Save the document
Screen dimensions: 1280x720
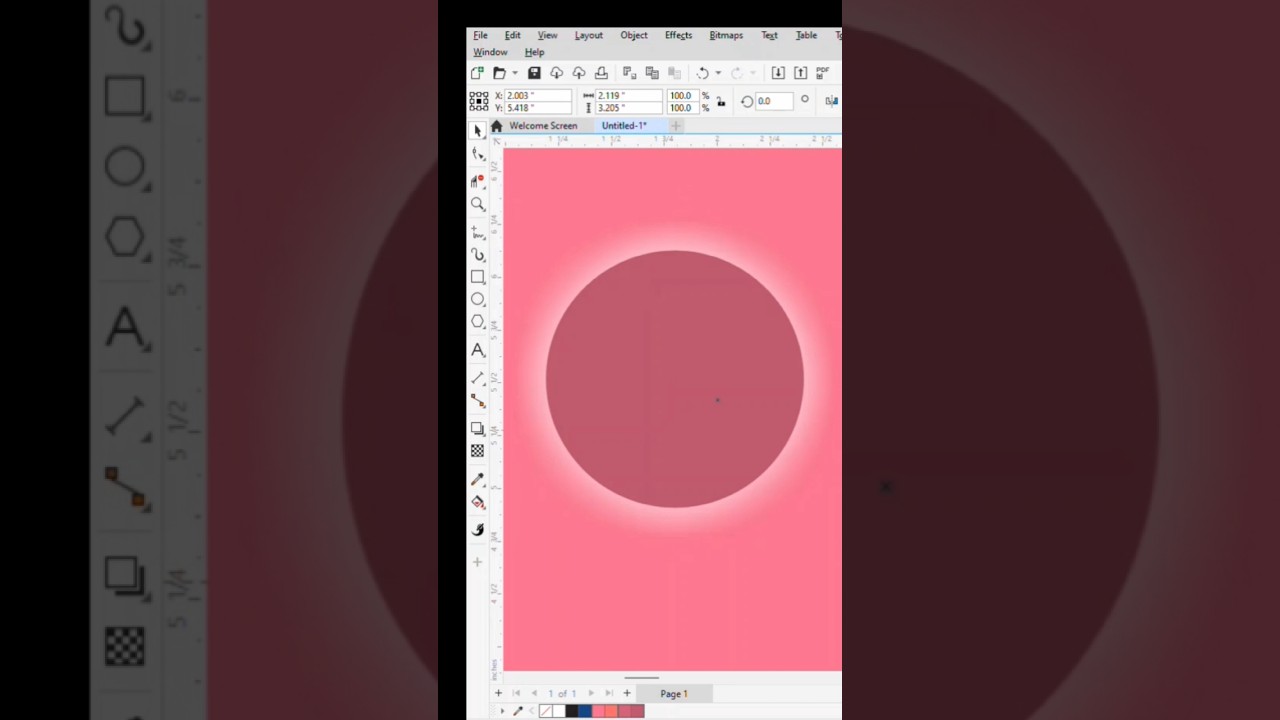tap(534, 73)
